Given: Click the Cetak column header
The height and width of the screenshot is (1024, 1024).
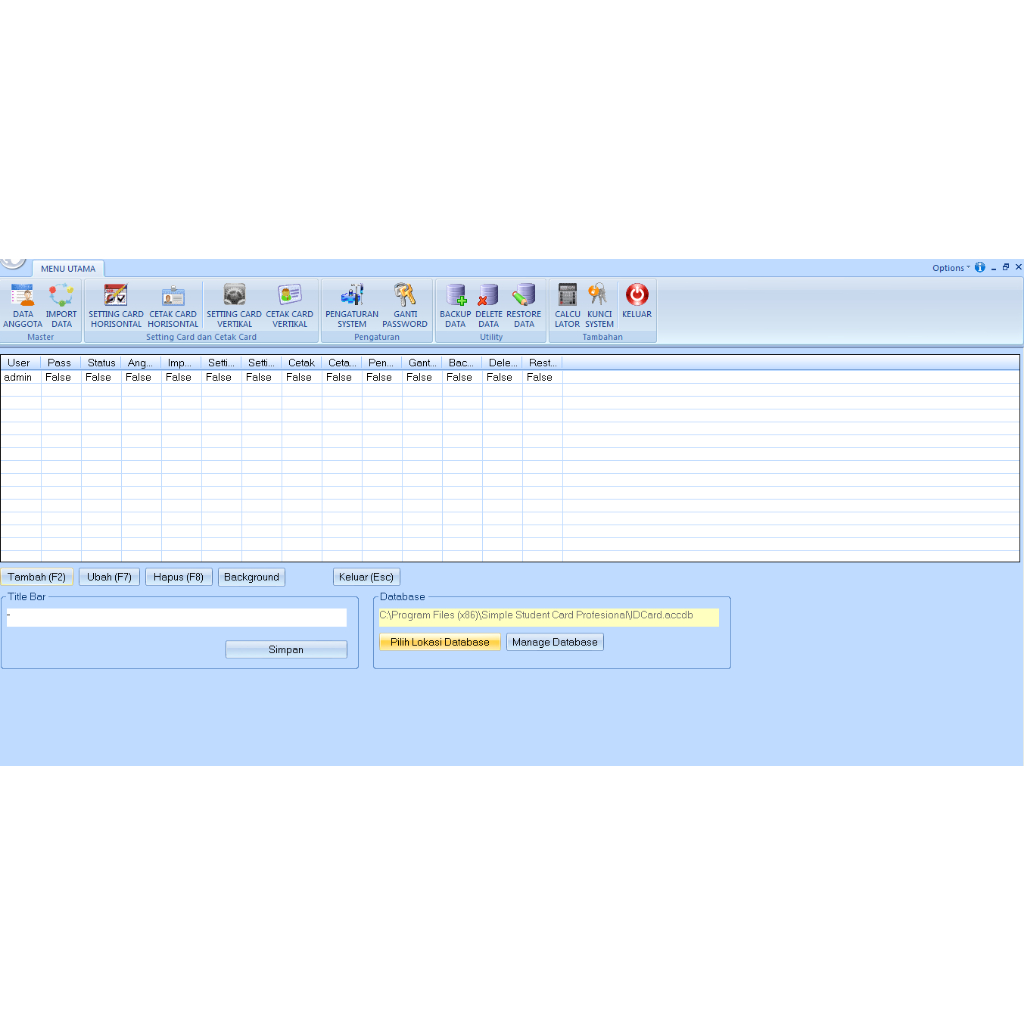Looking at the screenshot, I should coord(301,363).
